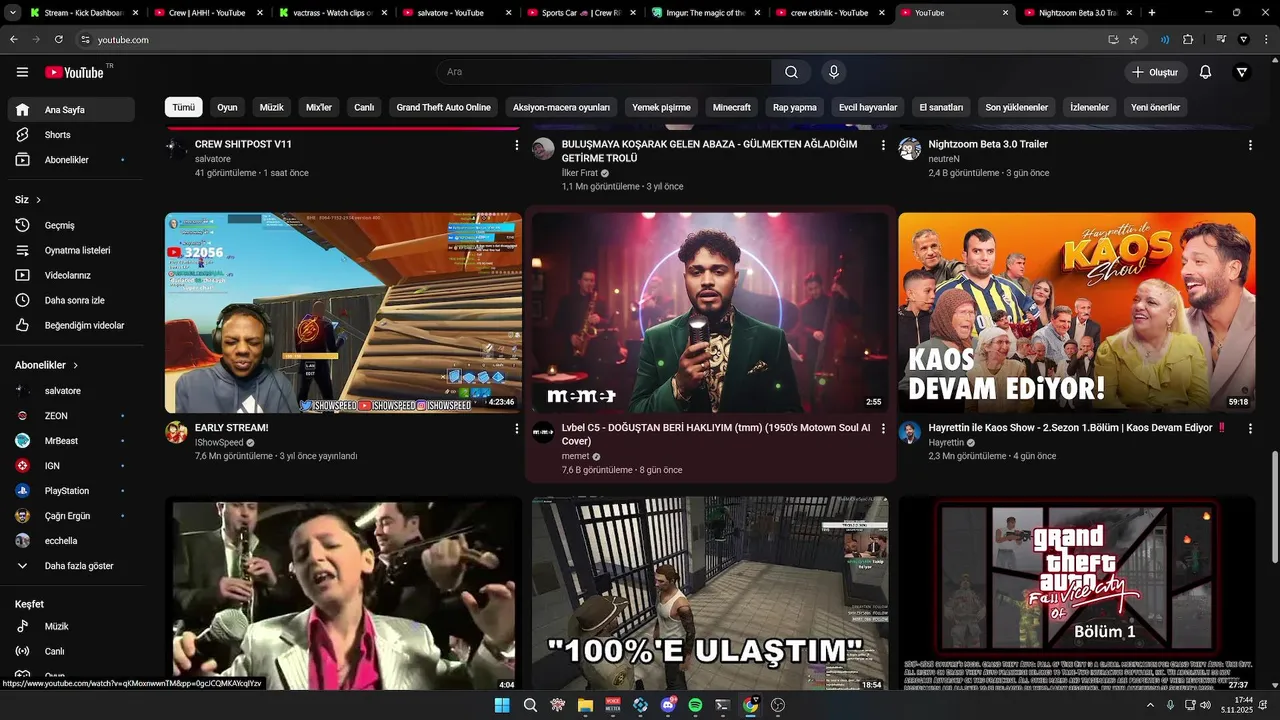
Task: Show hidden system tray icons
Action: [1150, 705]
